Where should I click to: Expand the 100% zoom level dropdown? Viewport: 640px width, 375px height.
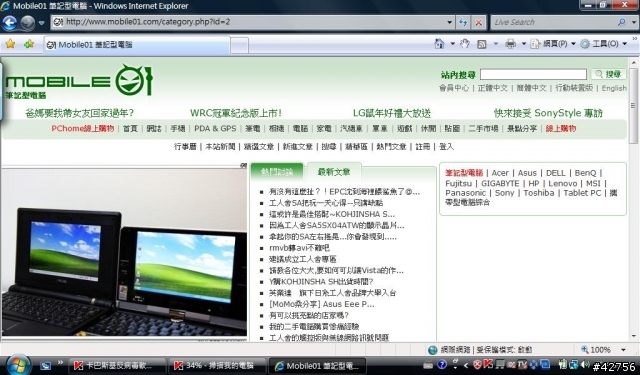pyautogui.click(x=623, y=350)
